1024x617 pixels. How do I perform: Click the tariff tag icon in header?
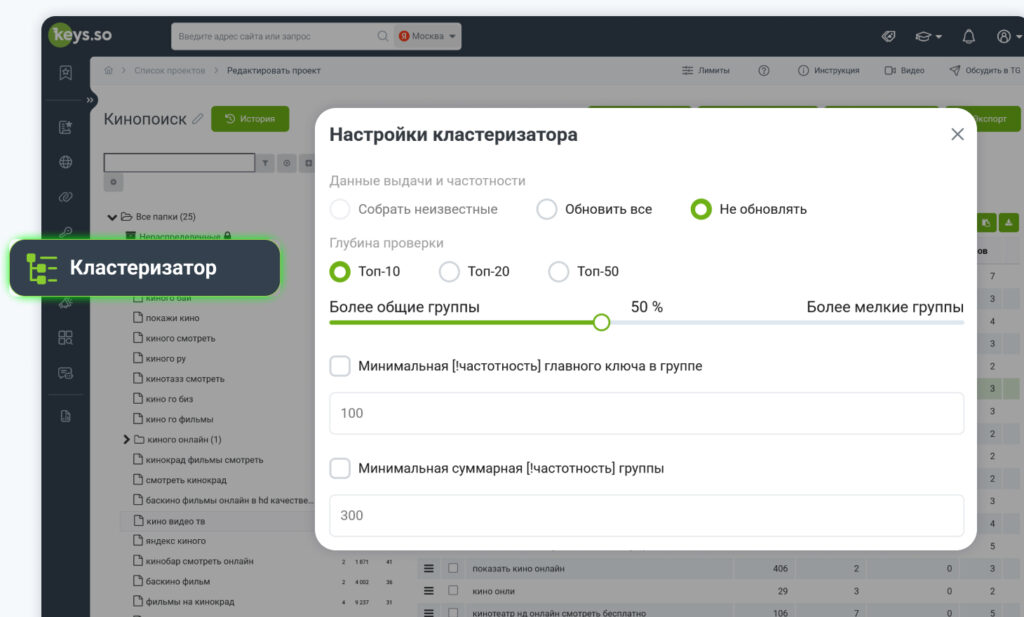[888, 37]
